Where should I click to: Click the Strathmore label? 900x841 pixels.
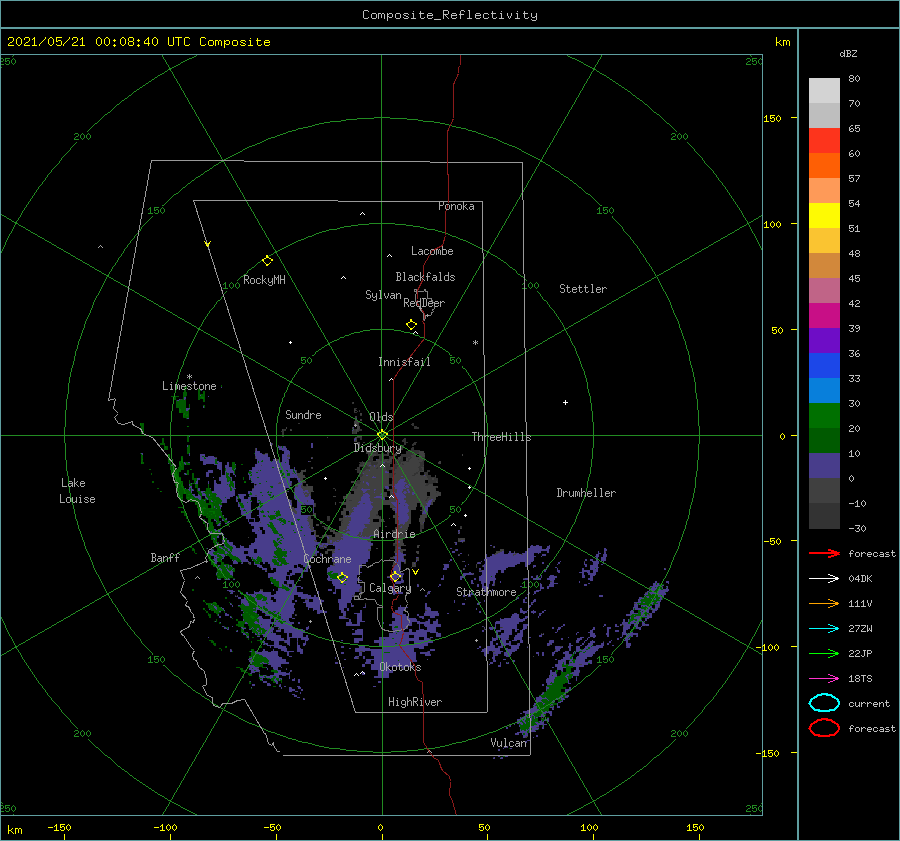click(x=486, y=592)
